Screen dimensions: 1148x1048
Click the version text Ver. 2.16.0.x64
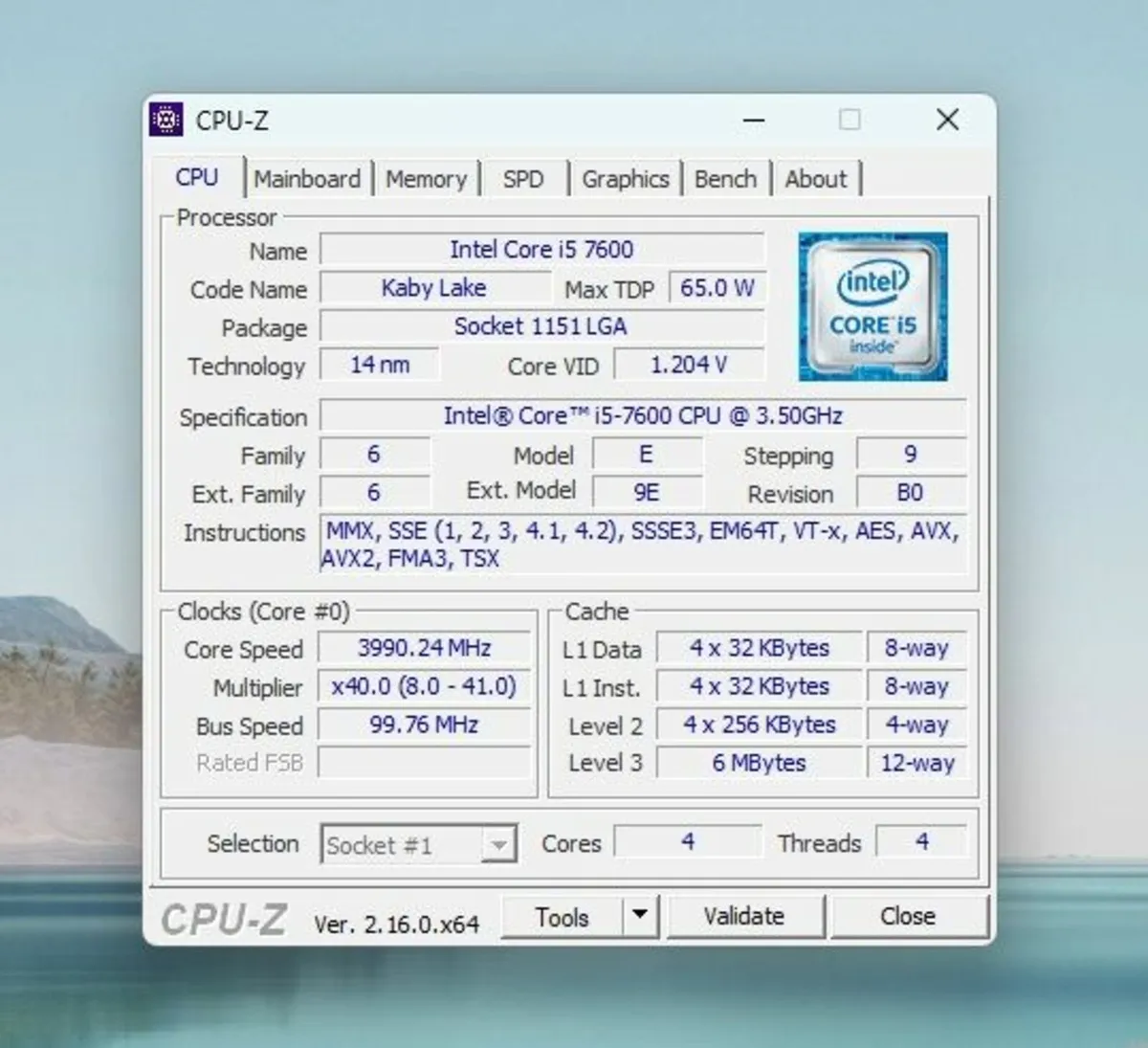point(396,924)
